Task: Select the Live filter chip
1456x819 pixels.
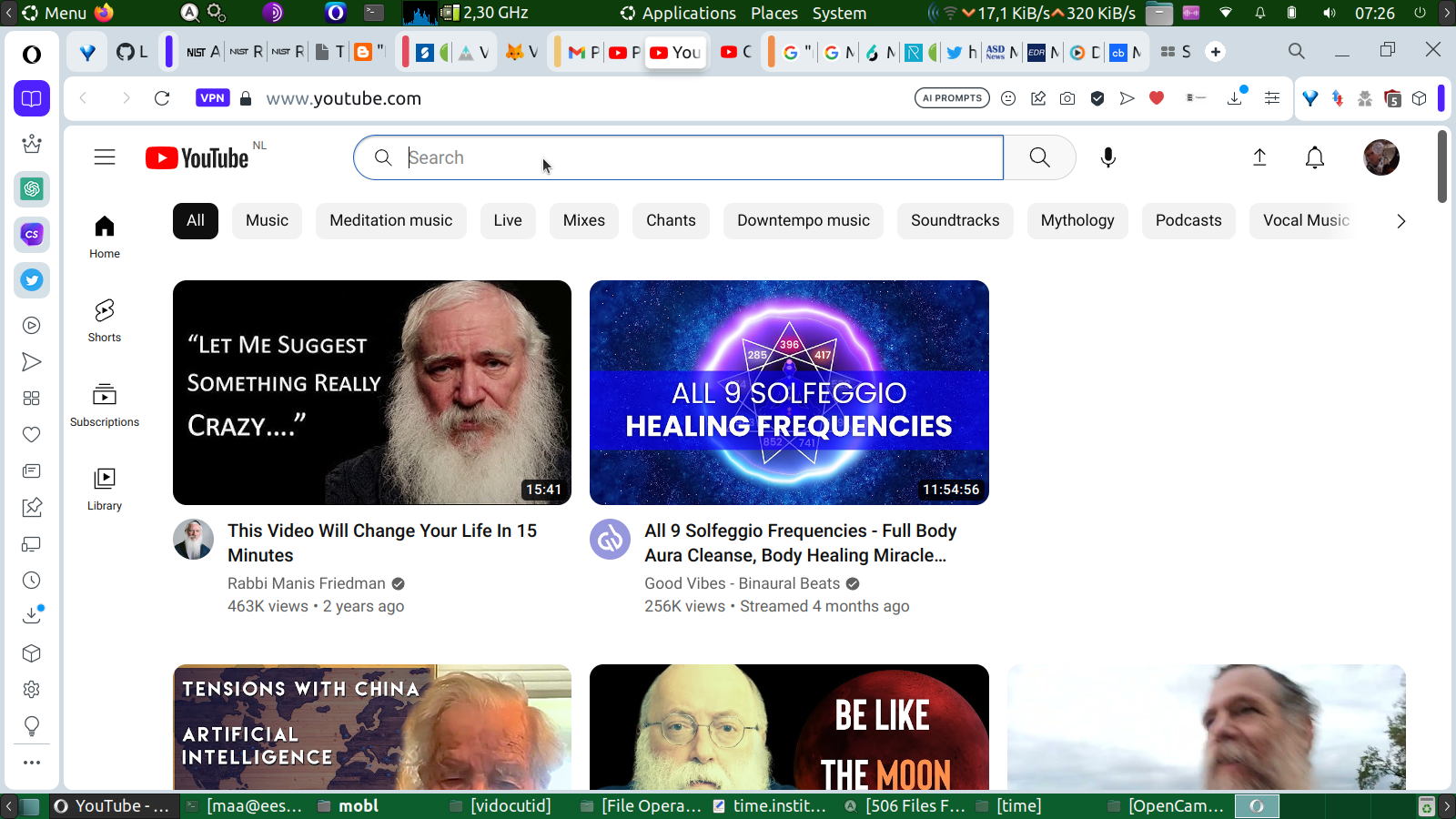Action: click(508, 221)
